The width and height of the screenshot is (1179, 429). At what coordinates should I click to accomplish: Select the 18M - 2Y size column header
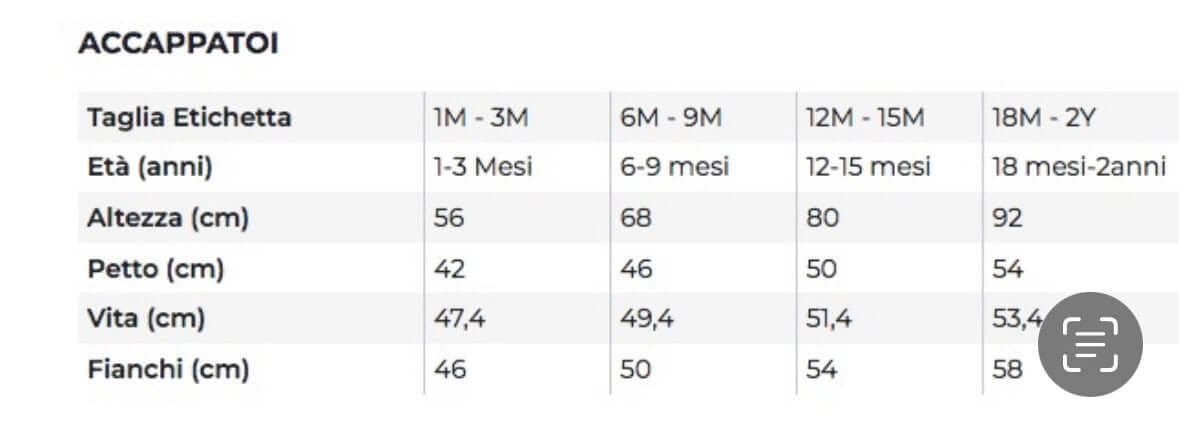click(x=1044, y=118)
